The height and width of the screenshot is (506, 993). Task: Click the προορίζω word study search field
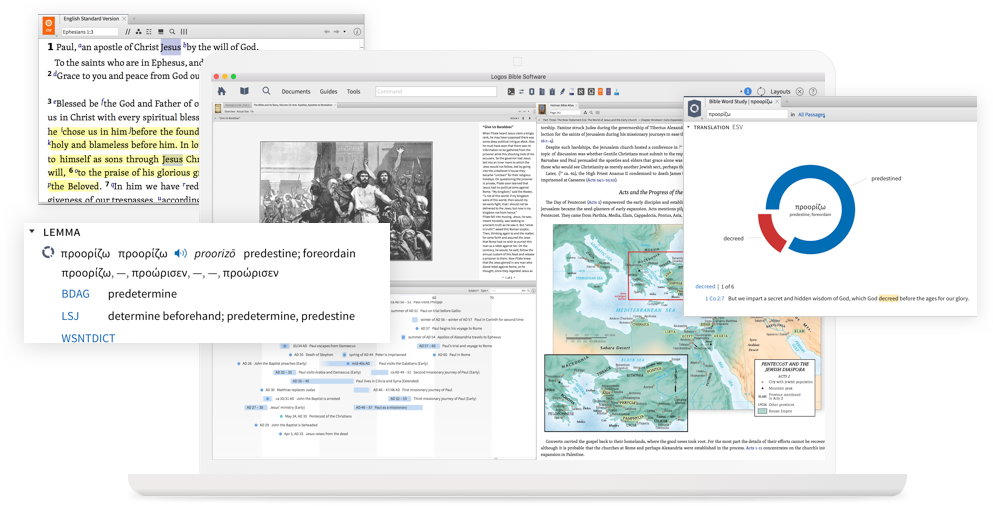746,115
